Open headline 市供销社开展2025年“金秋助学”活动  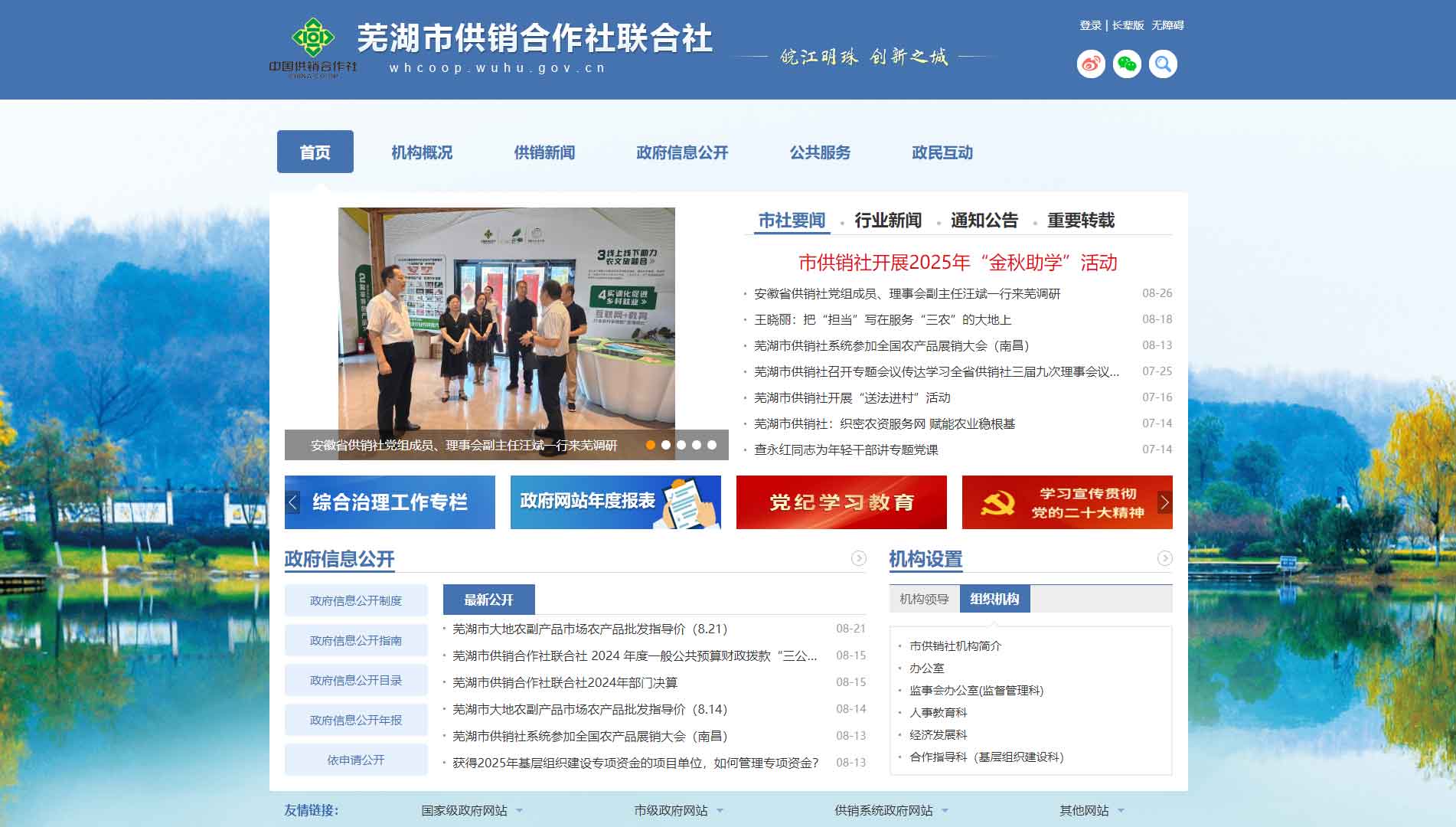[x=958, y=263]
